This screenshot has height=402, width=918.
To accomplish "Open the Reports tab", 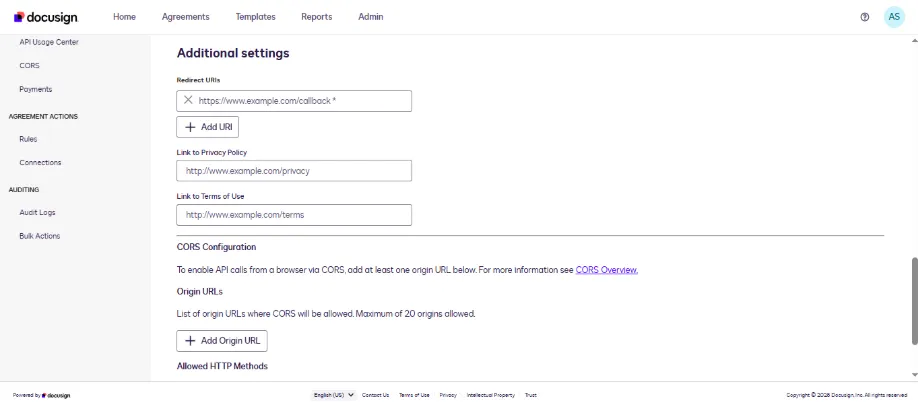I will [x=317, y=17].
